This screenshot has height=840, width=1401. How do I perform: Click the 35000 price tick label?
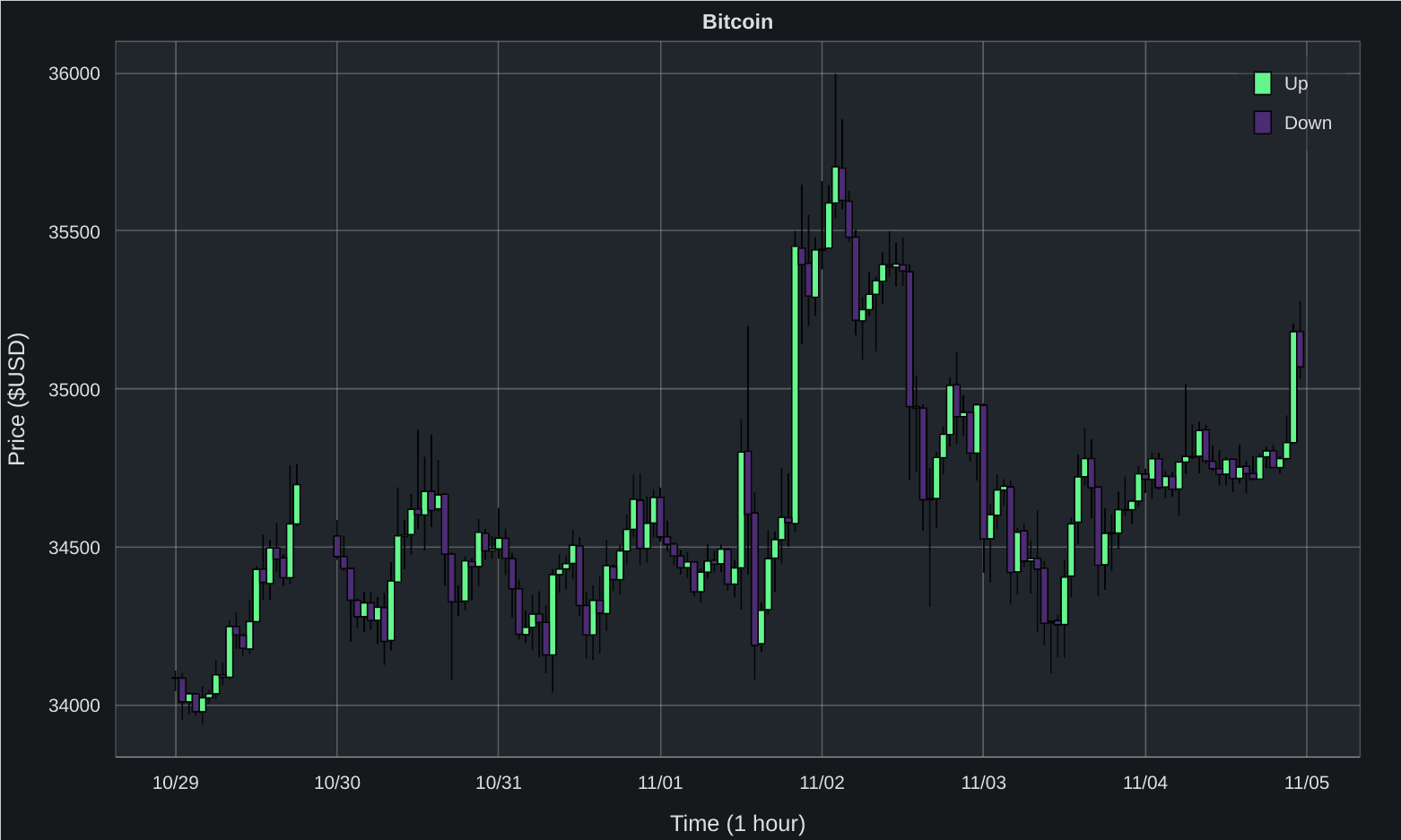tap(74, 390)
